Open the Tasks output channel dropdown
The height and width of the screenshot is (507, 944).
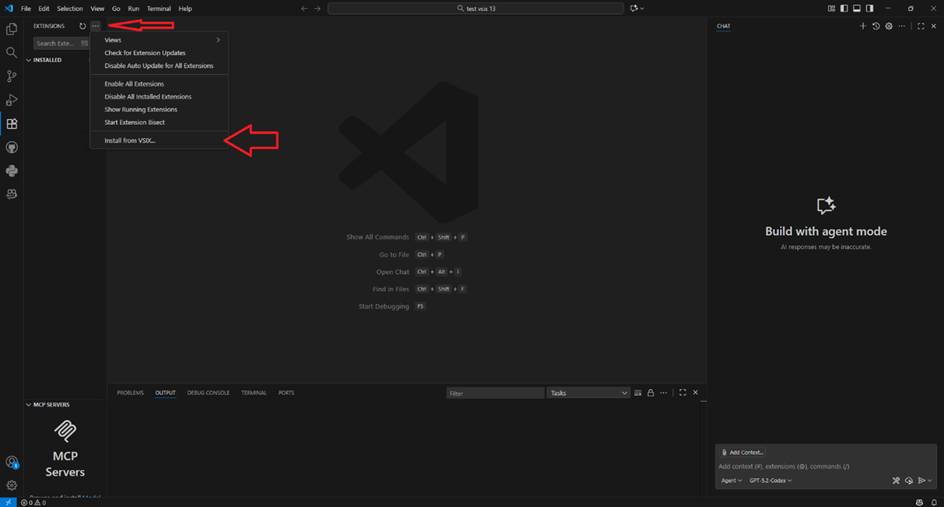[x=588, y=393]
